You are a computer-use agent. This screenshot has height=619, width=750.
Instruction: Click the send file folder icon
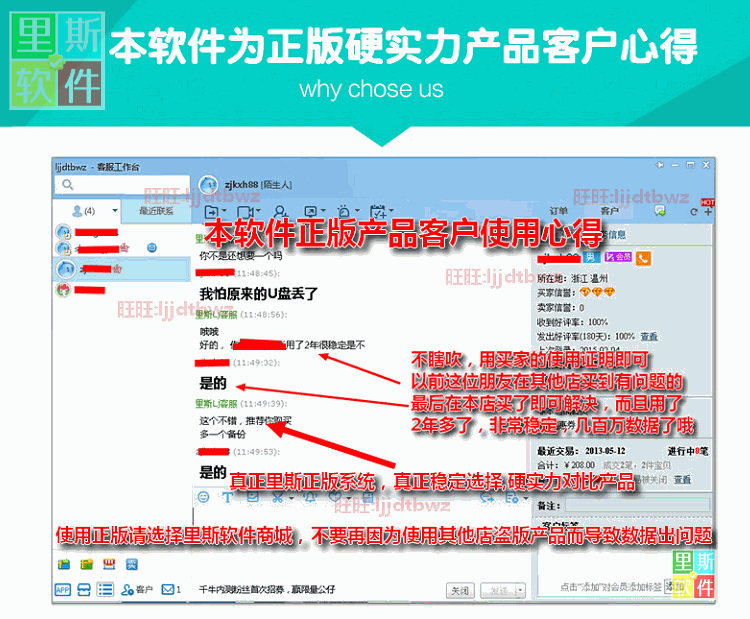point(211,211)
